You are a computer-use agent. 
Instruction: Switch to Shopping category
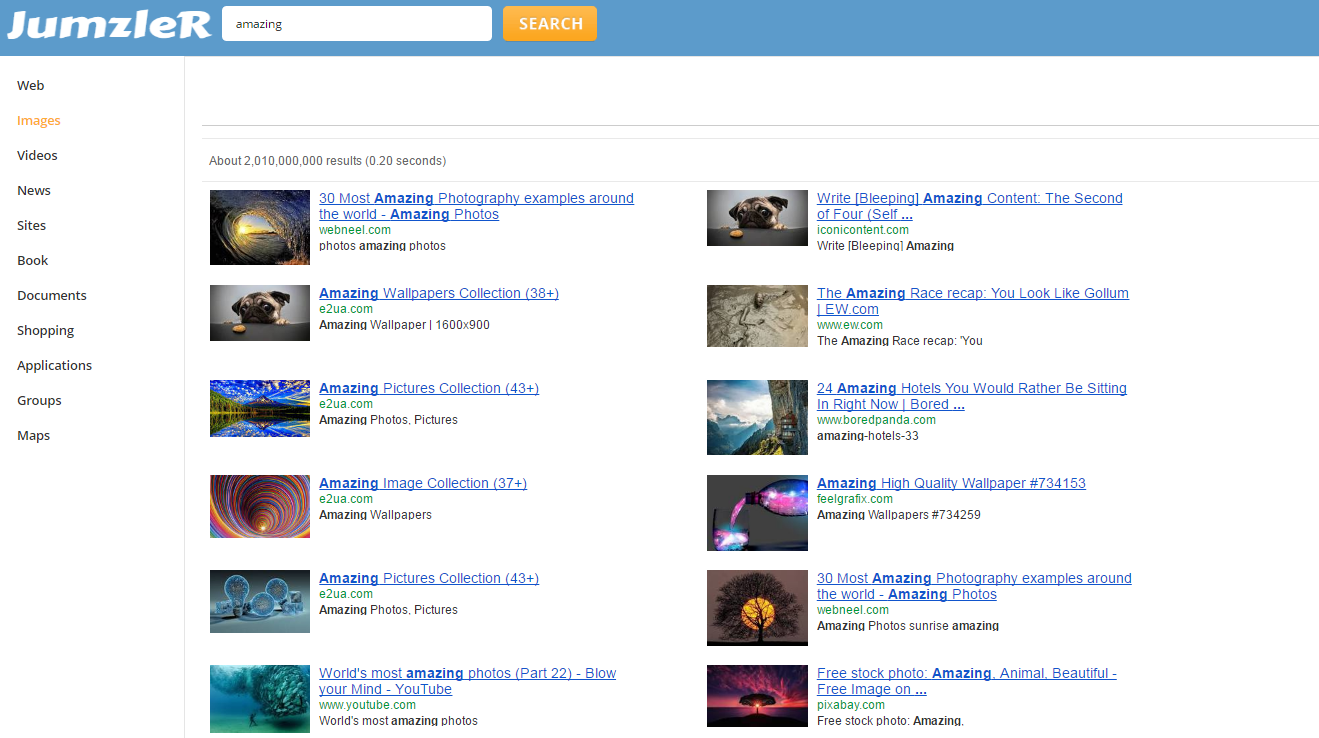(x=46, y=331)
